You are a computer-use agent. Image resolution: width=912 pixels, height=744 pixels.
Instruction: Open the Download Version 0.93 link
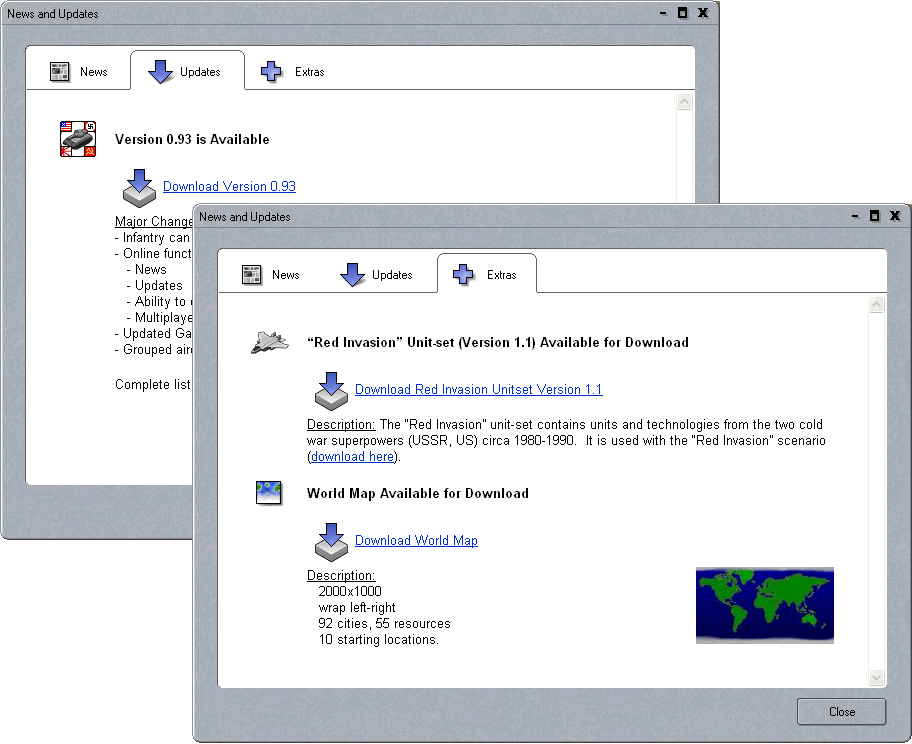click(x=229, y=187)
